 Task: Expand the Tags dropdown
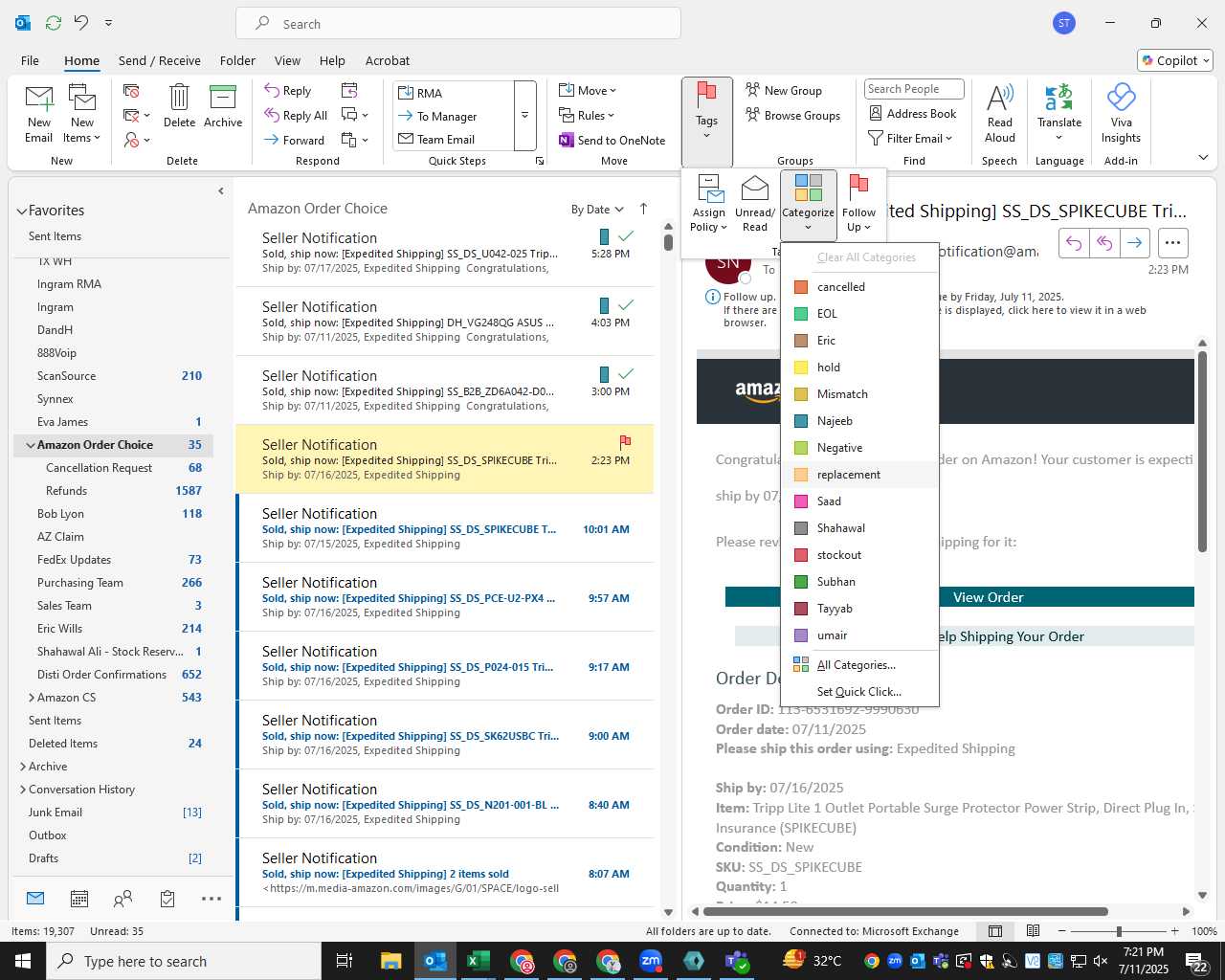click(x=707, y=122)
